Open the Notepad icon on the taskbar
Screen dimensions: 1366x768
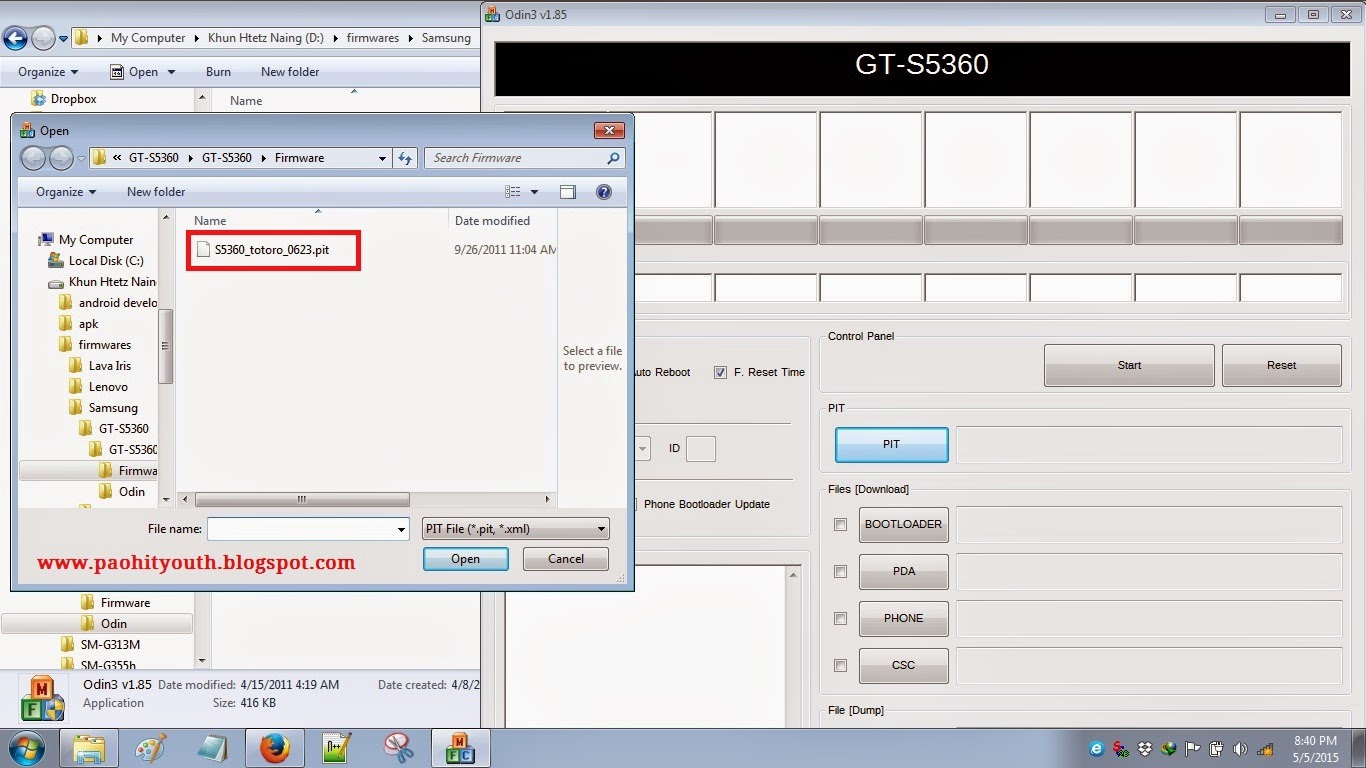point(213,748)
